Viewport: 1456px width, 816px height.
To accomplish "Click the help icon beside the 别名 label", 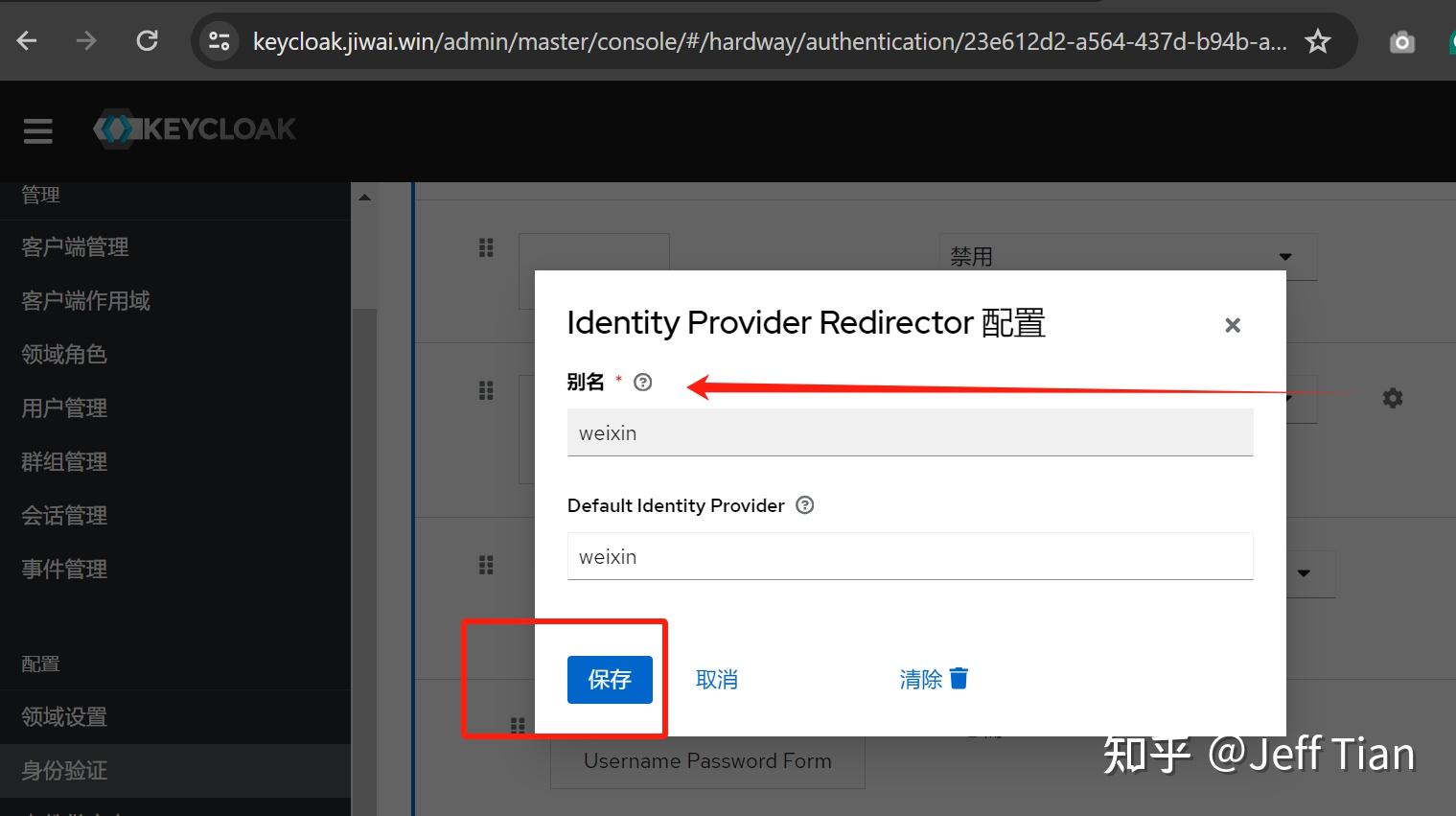I will click(642, 382).
